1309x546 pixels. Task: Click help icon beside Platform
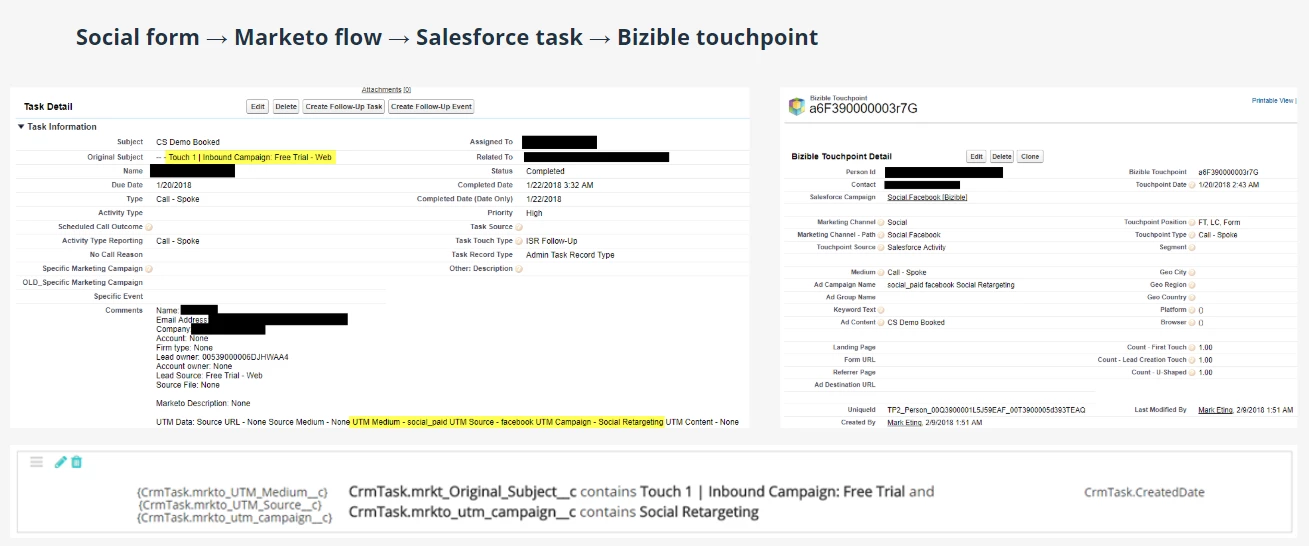click(1193, 310)
